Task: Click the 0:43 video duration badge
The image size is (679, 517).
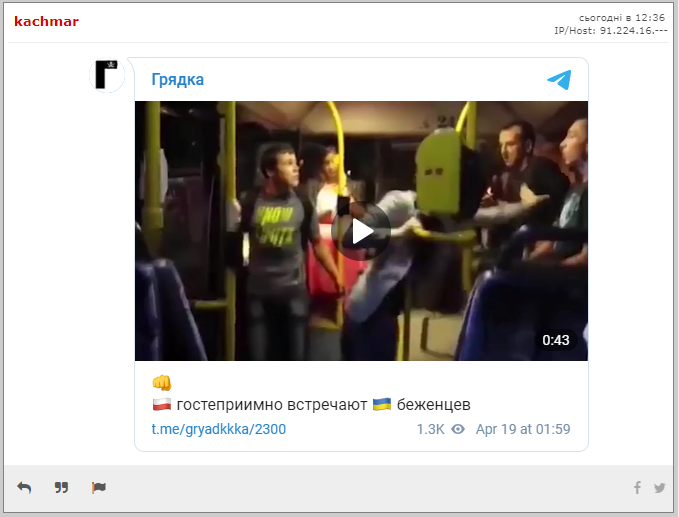Action: [x=556, y=340]
